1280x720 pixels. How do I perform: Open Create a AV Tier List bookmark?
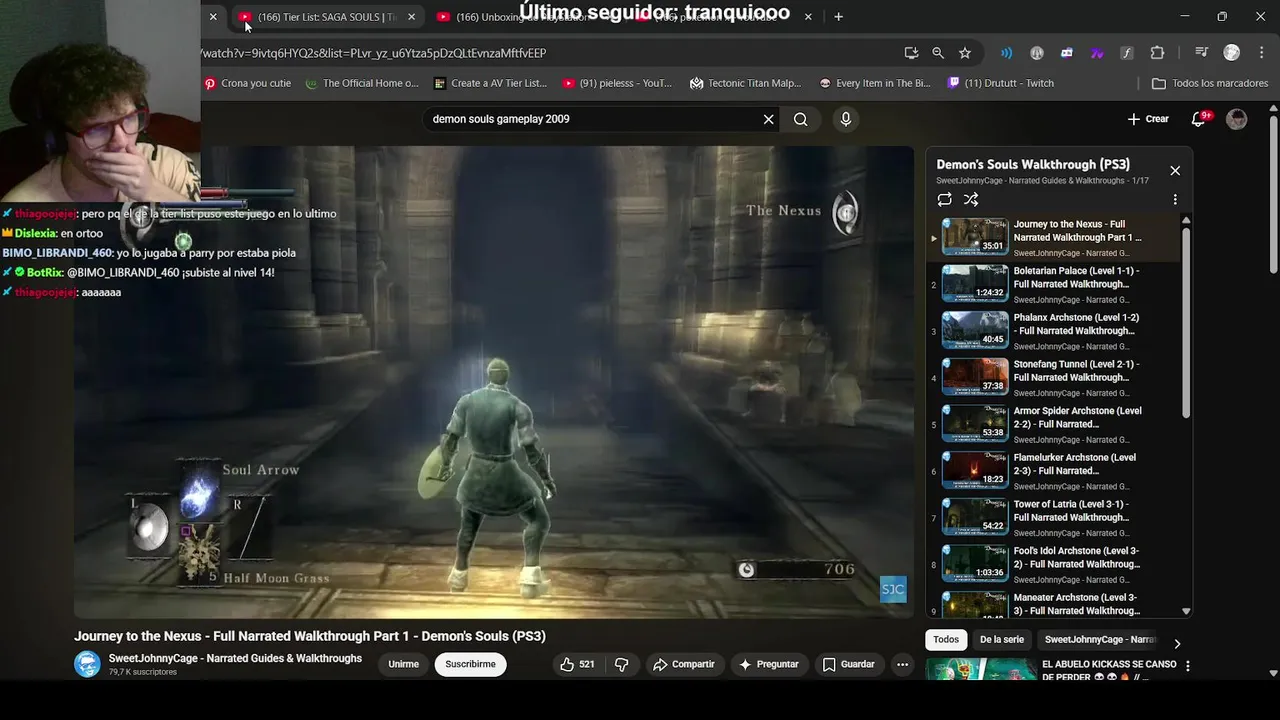coord(491,83)
